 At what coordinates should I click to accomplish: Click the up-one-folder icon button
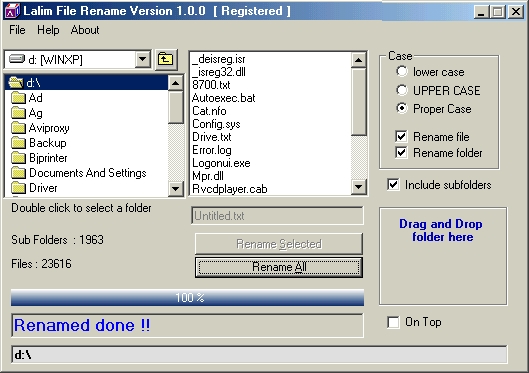pyautogui.click(x=166, y=60)
